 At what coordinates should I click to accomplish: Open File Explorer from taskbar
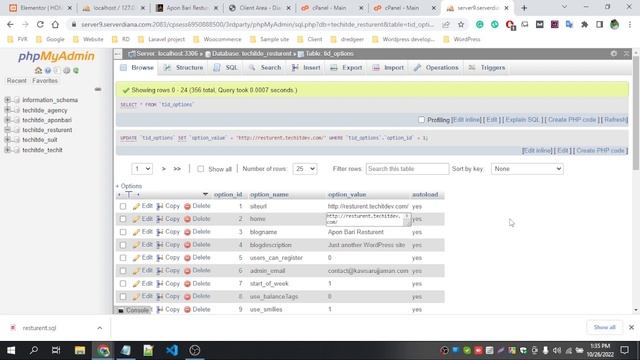(80, 350)
